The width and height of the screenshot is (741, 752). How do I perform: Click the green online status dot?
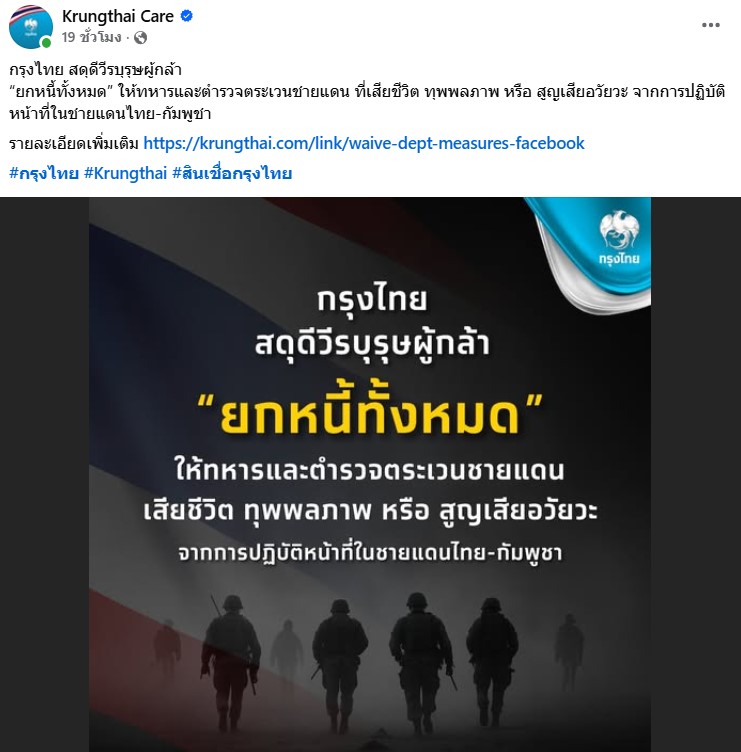click(x=46, y=43)
